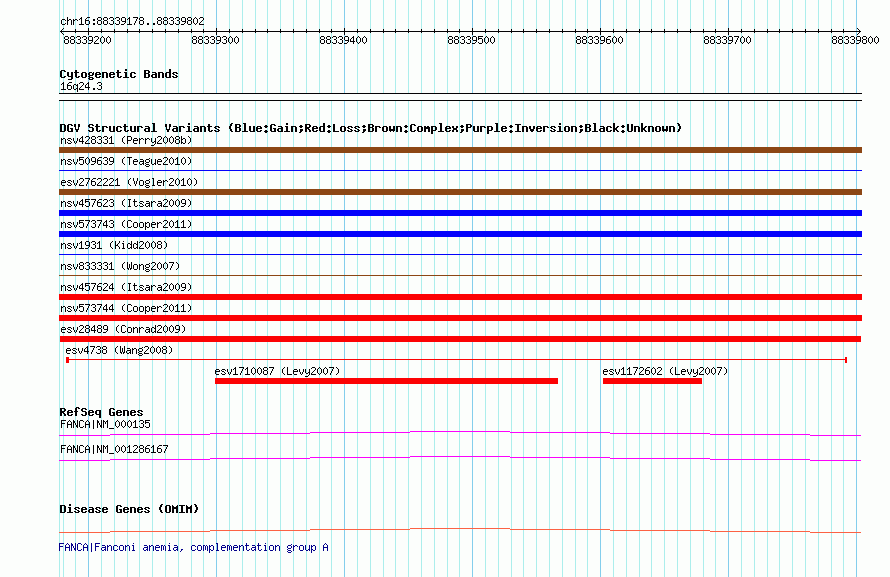Click the chr16:88339178..88339802 coordinate label
The image size is (890, 577).
[x=132, y=21]
